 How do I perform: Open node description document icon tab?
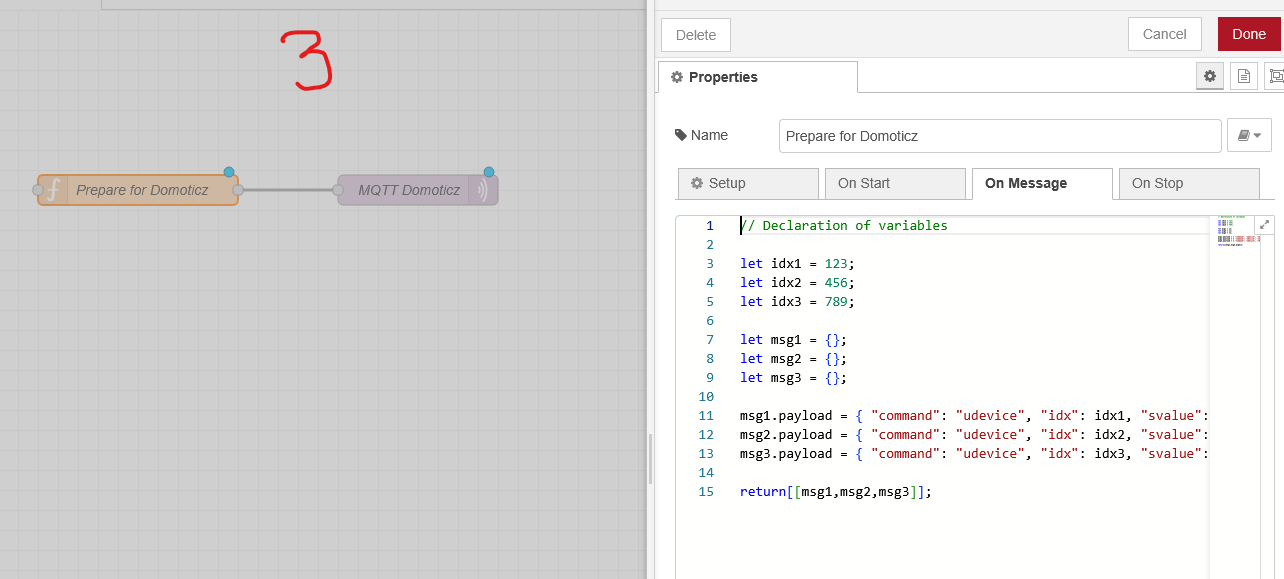pos(1243,76)
